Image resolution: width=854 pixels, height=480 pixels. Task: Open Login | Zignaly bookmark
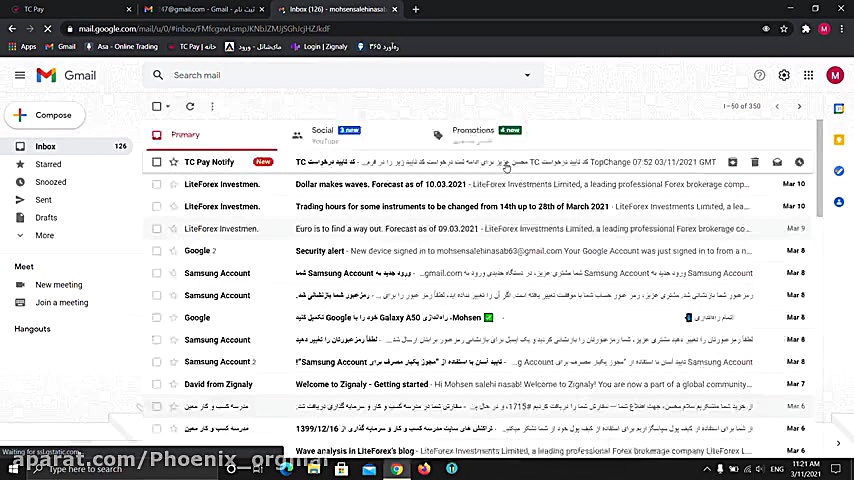tap(319, 47)
